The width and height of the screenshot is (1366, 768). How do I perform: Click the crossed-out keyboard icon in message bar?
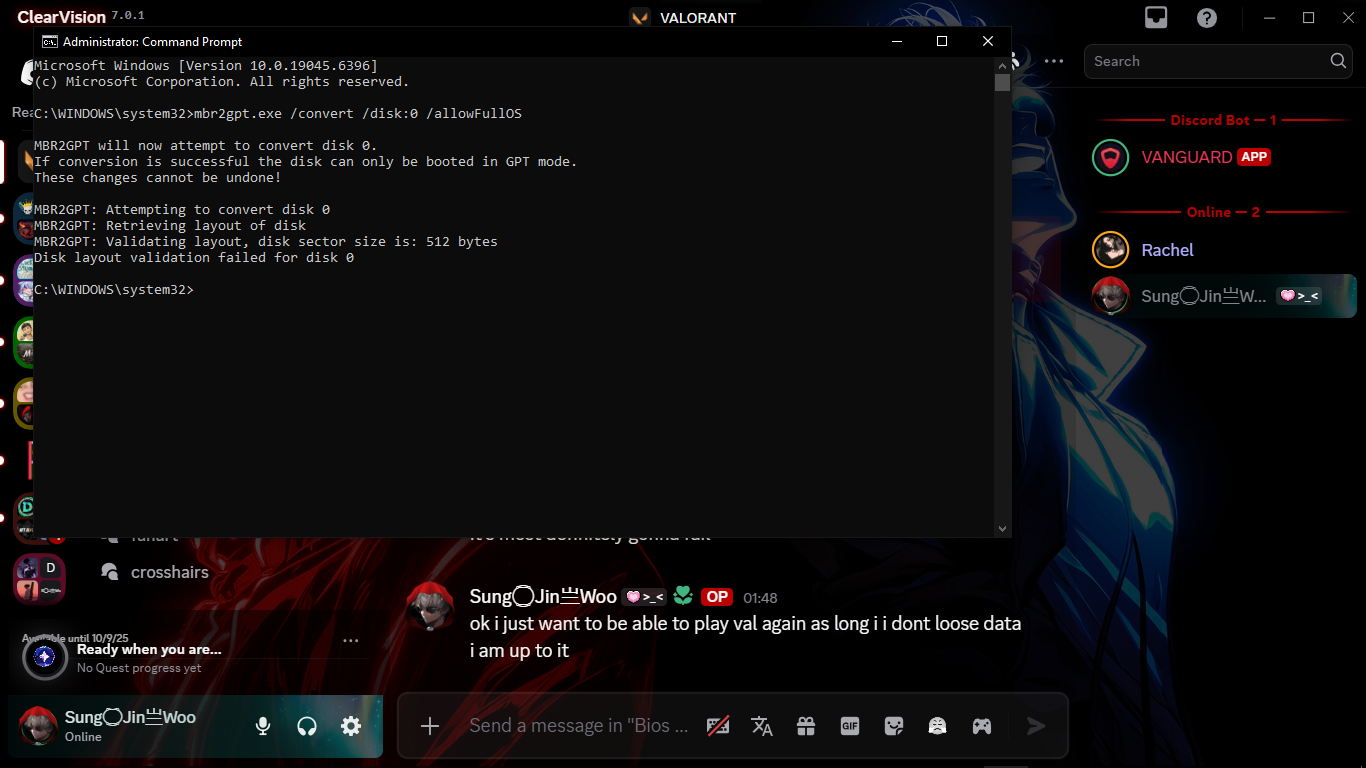tap(718, 726)
